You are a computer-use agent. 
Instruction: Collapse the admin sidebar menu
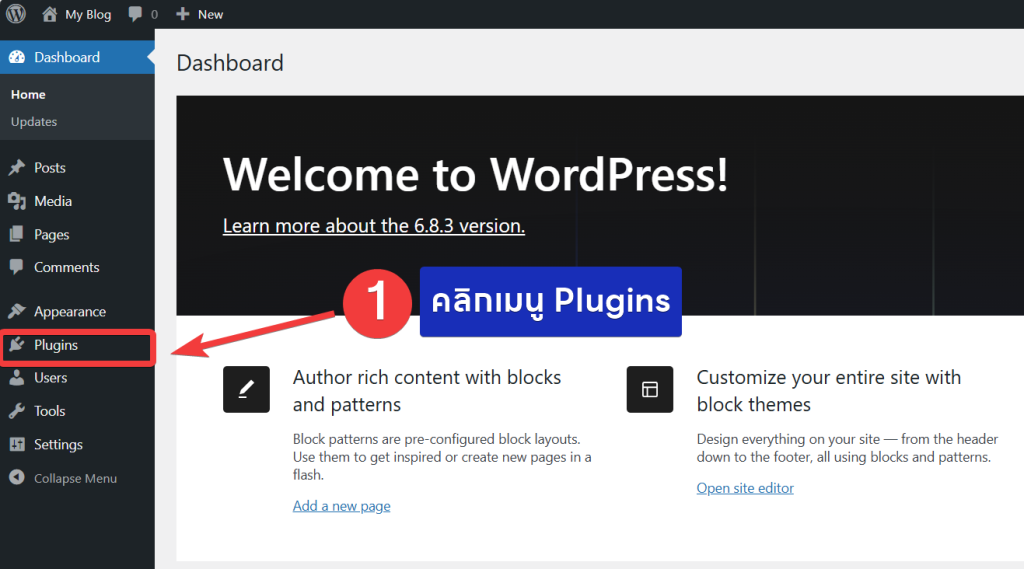click(75, 478)
